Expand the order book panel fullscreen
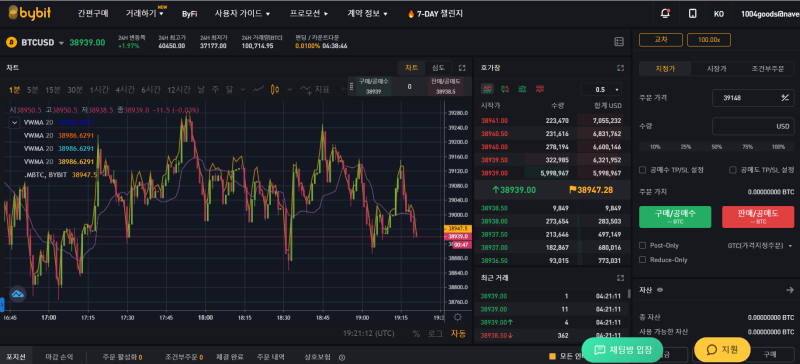This screenshot has height=364, width=800. (620, 68)
